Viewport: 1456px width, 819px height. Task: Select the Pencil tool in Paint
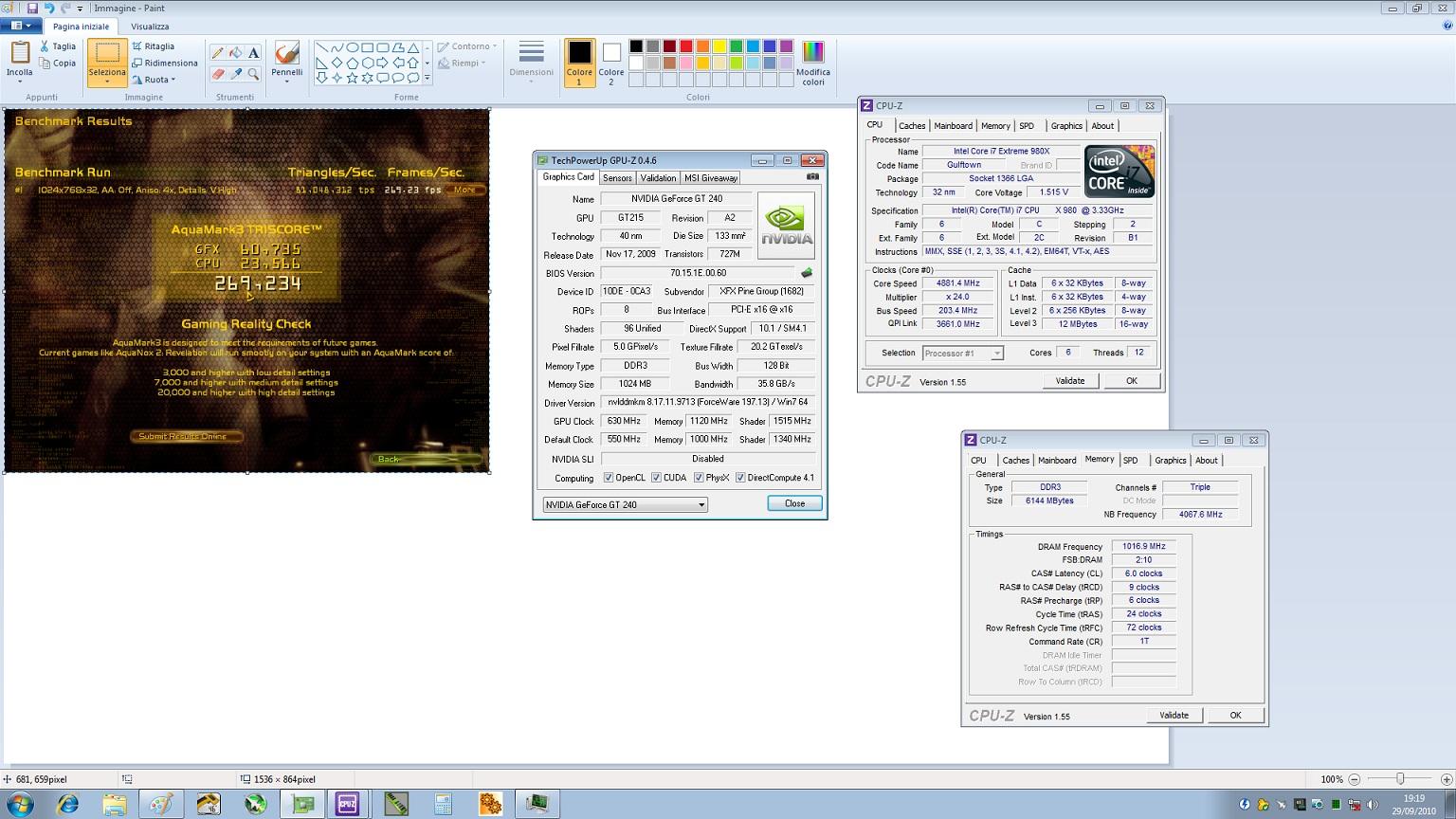(x=217, y=53)
